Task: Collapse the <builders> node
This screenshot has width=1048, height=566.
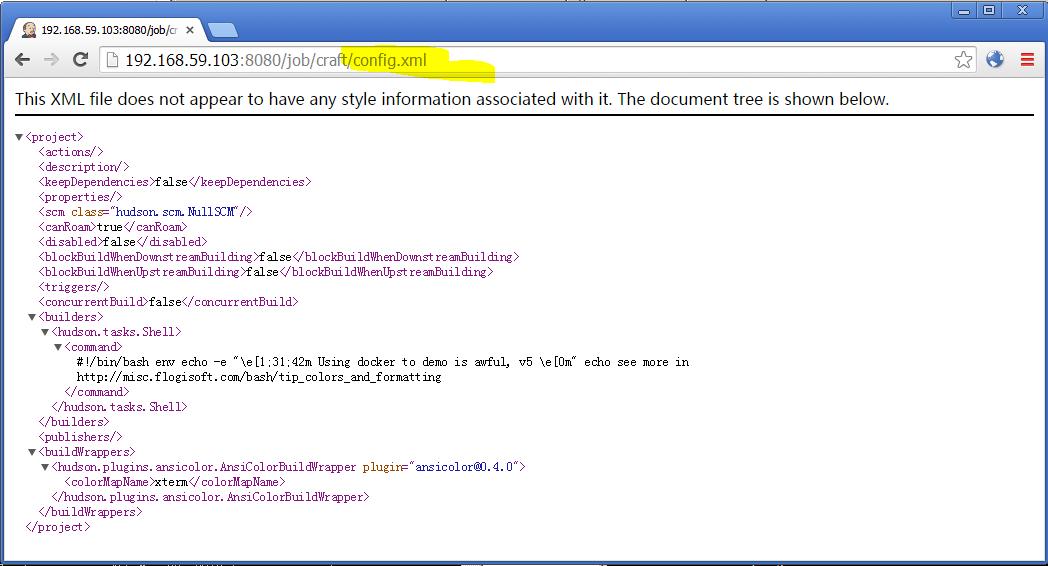Action: 32,317
